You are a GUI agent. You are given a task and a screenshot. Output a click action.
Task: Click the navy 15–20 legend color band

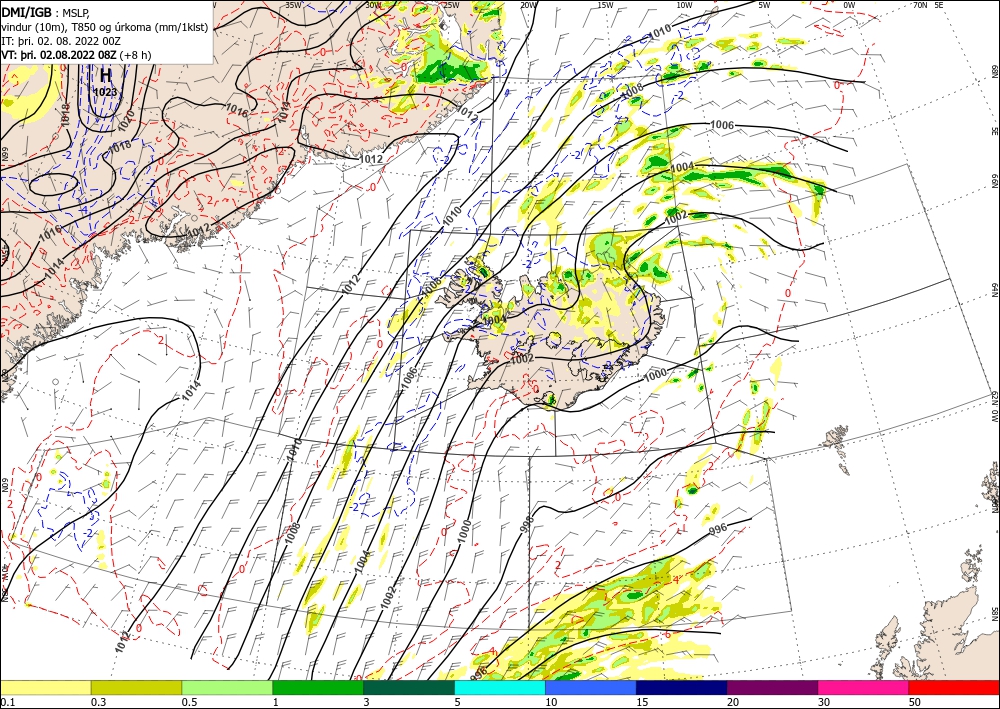(682, 687)
